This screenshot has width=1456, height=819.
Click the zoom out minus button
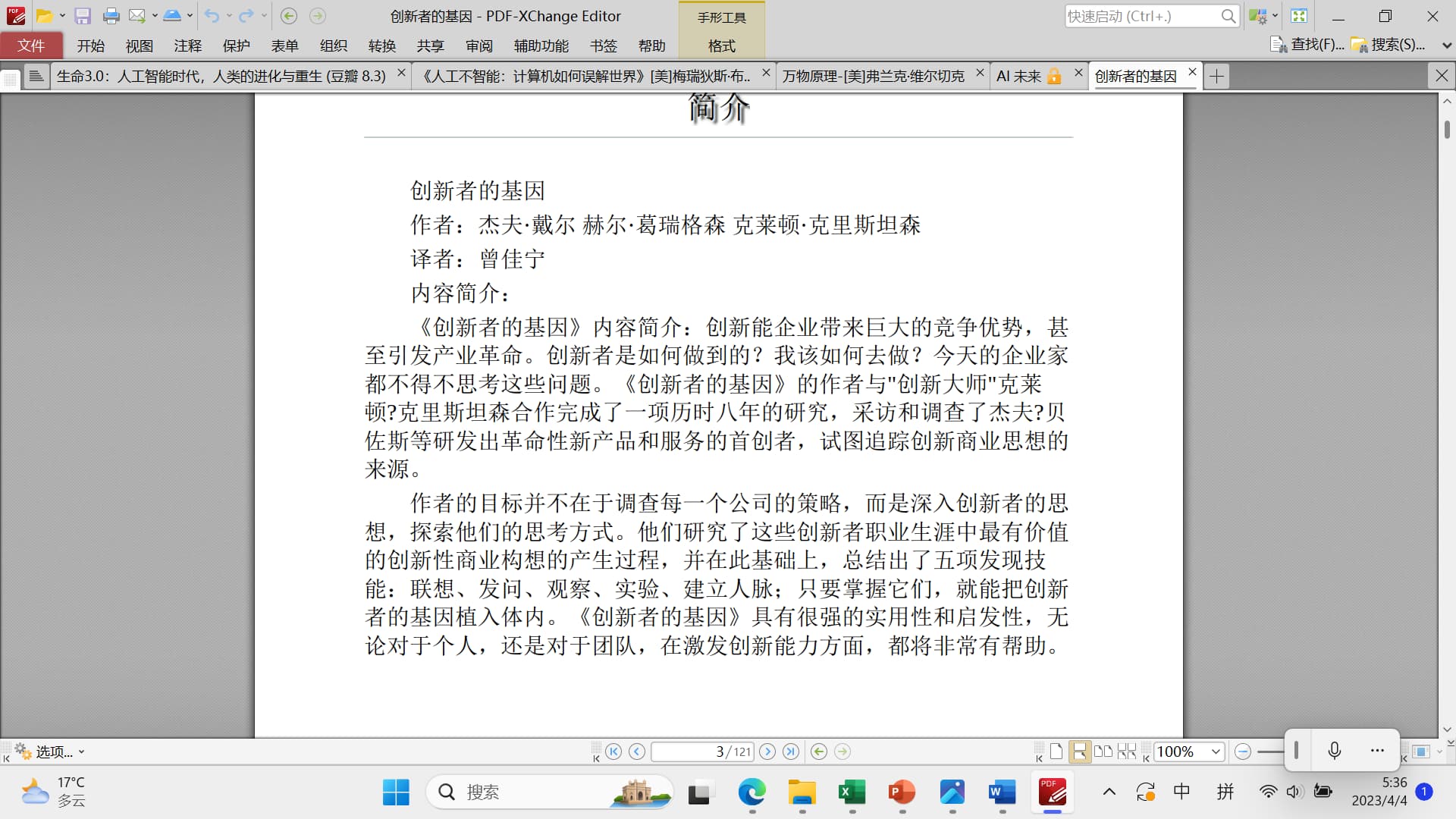tap(1242, 752)
